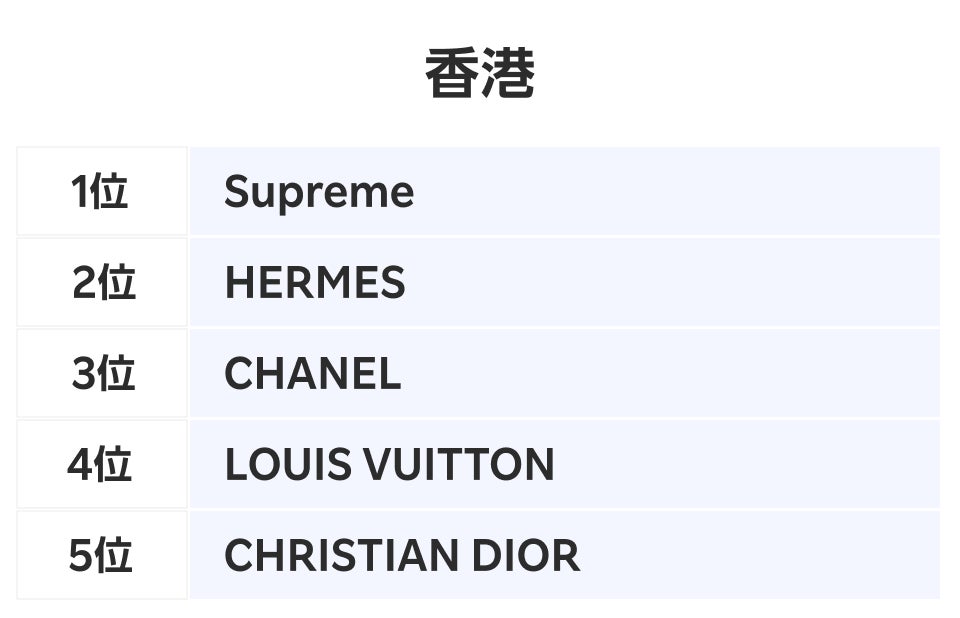Select the 3位 rank cell

click(x=101, y=374)
